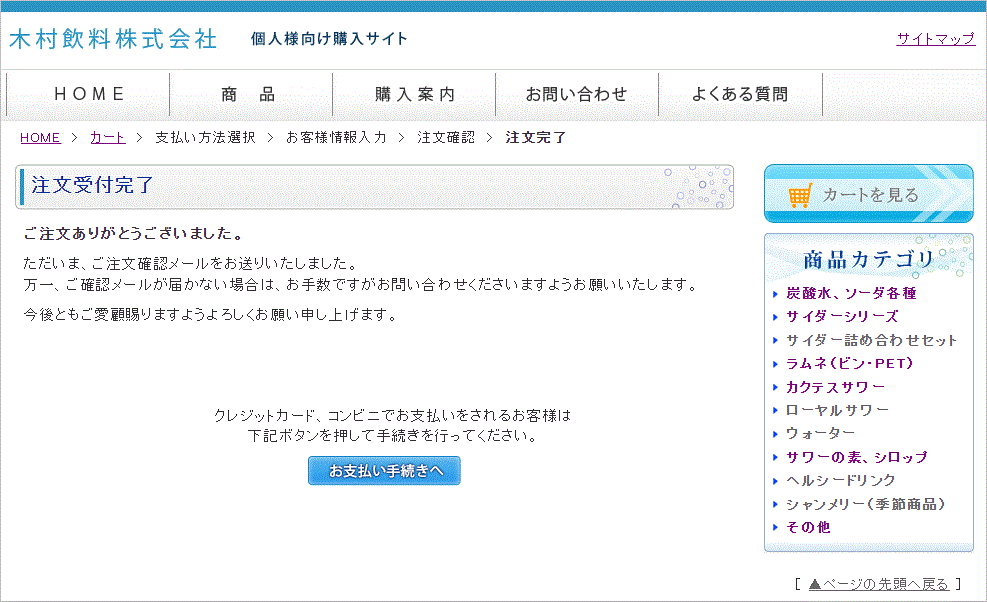Open the 商品 navigation menu
This screenshot has width=987, height=602.
[x=250, y=95]
